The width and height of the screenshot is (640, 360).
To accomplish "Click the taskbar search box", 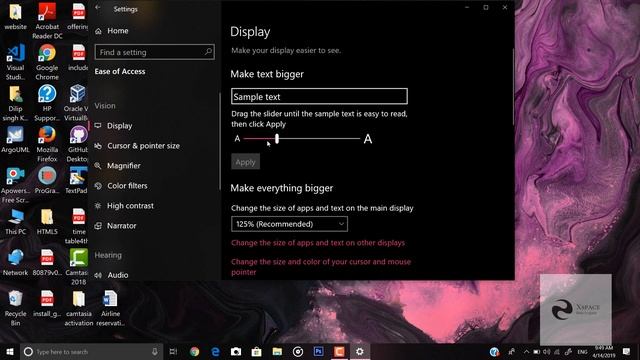I will click(91, 351).
